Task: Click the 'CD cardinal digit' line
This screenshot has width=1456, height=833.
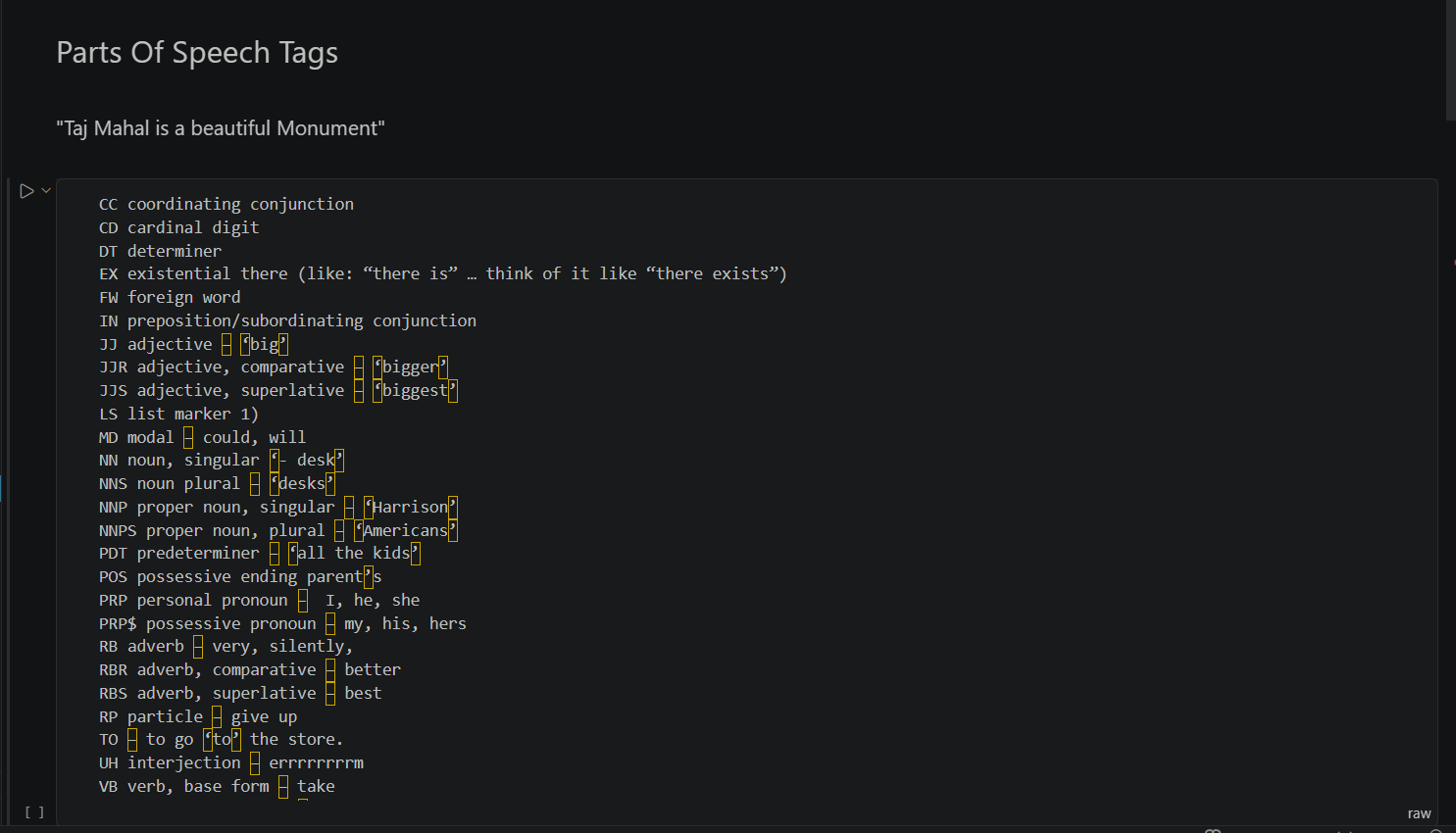Action: 179,227
